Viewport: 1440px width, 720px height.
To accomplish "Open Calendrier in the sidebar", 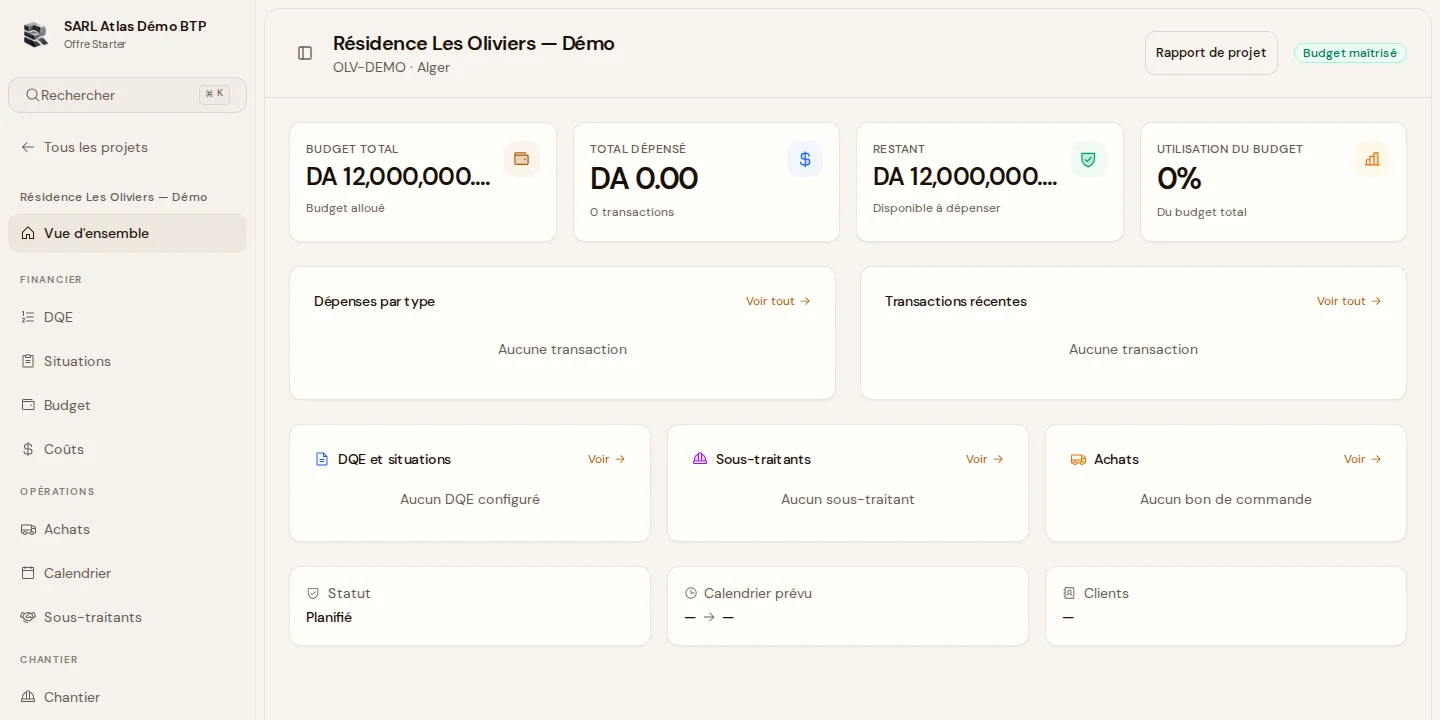I will [127, 573].
